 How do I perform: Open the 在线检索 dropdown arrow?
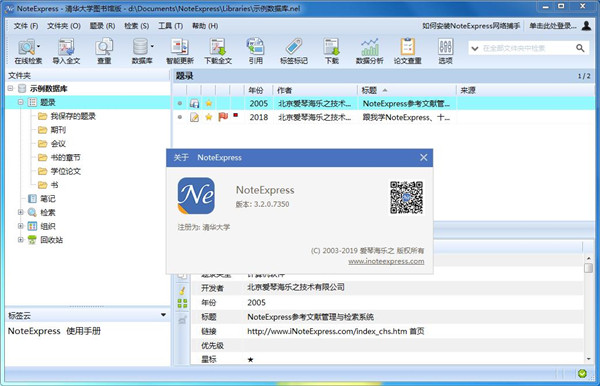pyautogui.click(x=38, y=46)
